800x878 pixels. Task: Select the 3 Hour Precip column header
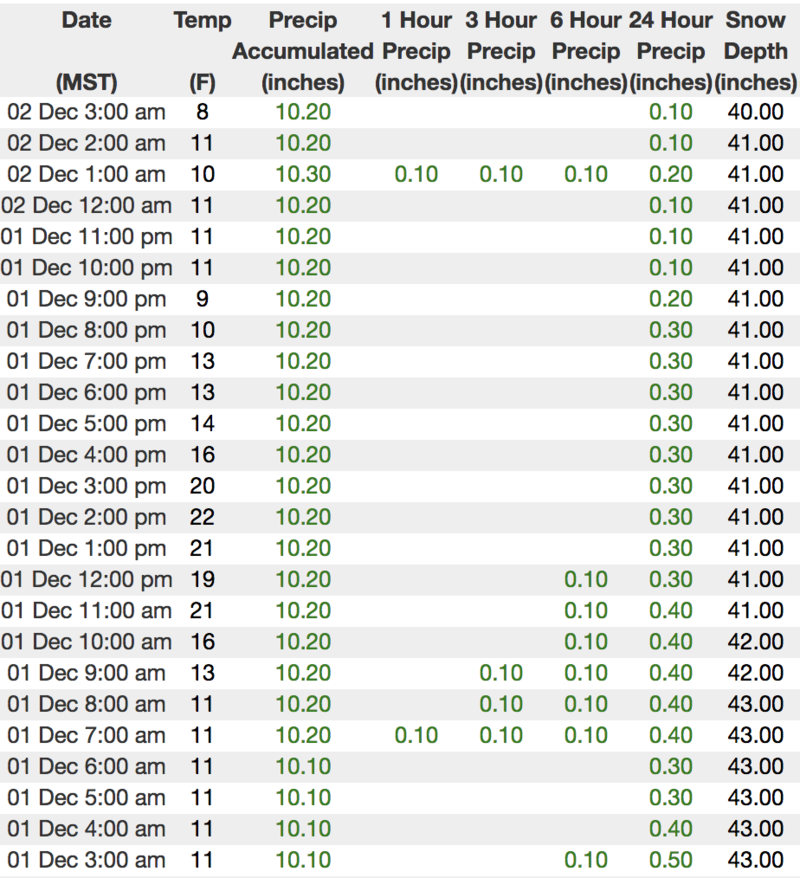[501, 50]
